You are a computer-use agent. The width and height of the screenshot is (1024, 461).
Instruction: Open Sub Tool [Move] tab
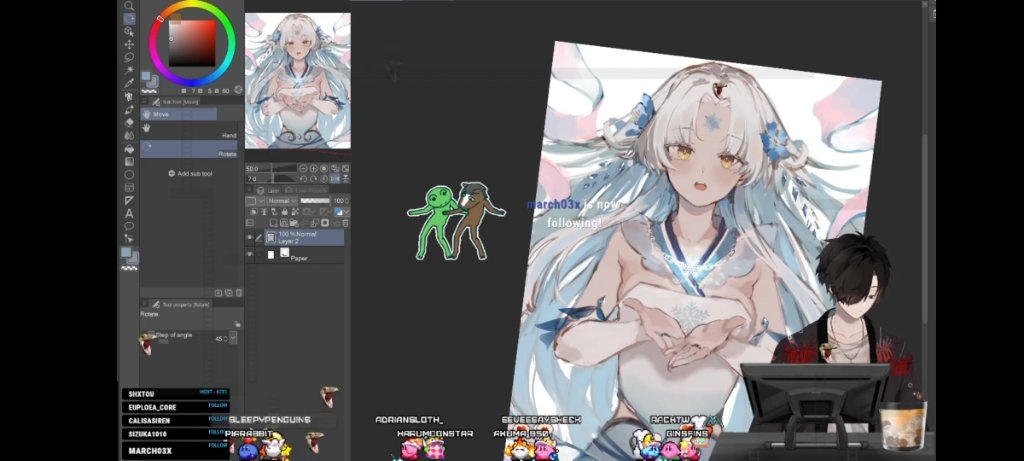176,102
